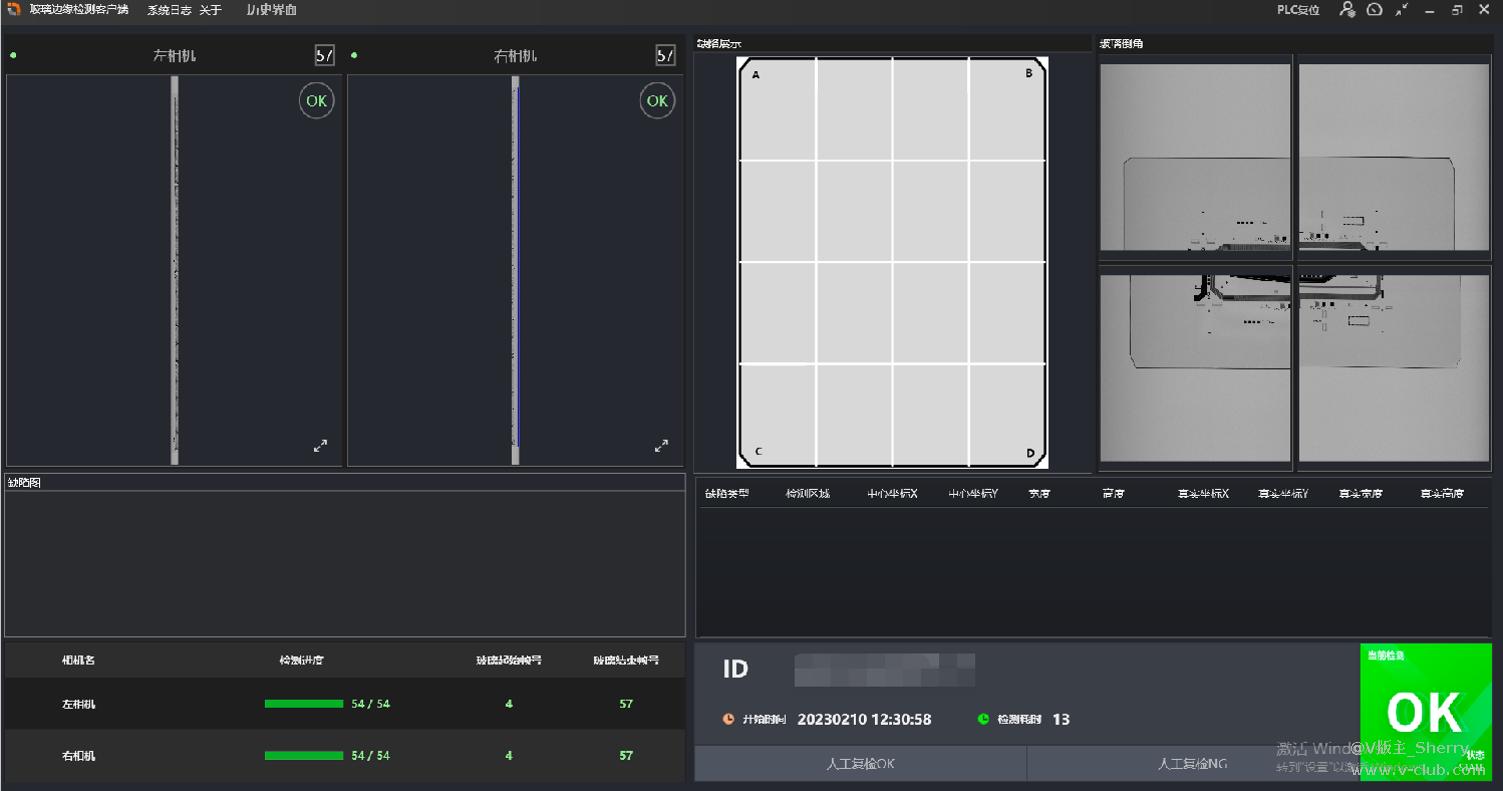The height and width of the screenshot is (791, 1503).
Task: Click the clock icon in title bar
Action: click(x=1375, y=10)
